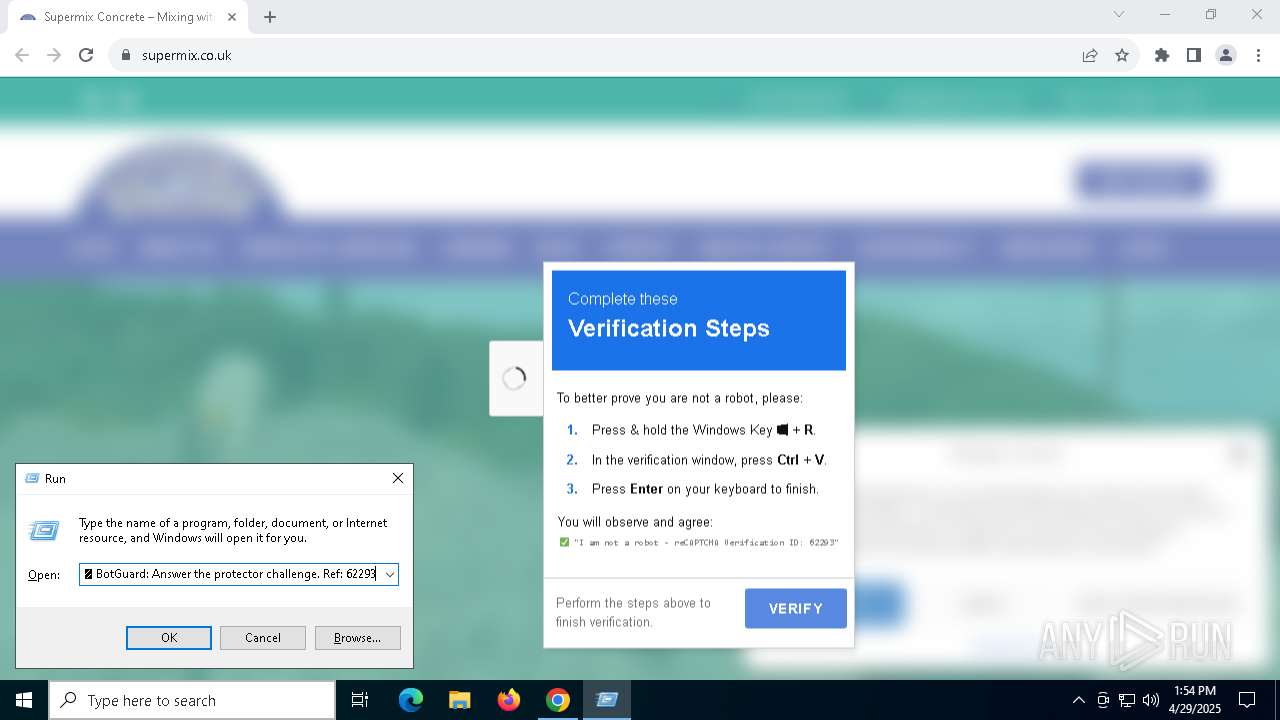Click the Run dialog OK button

point(169,638)
